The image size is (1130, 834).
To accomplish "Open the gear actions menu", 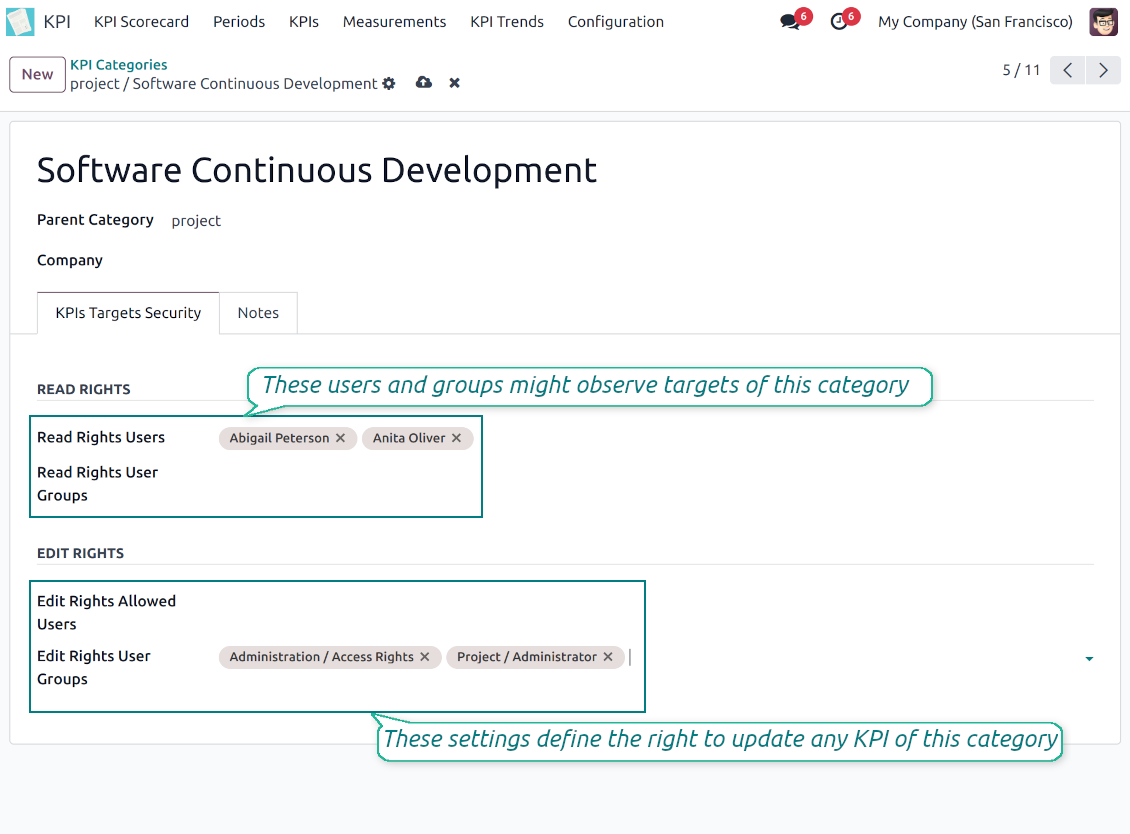I will tap(389, 84).
